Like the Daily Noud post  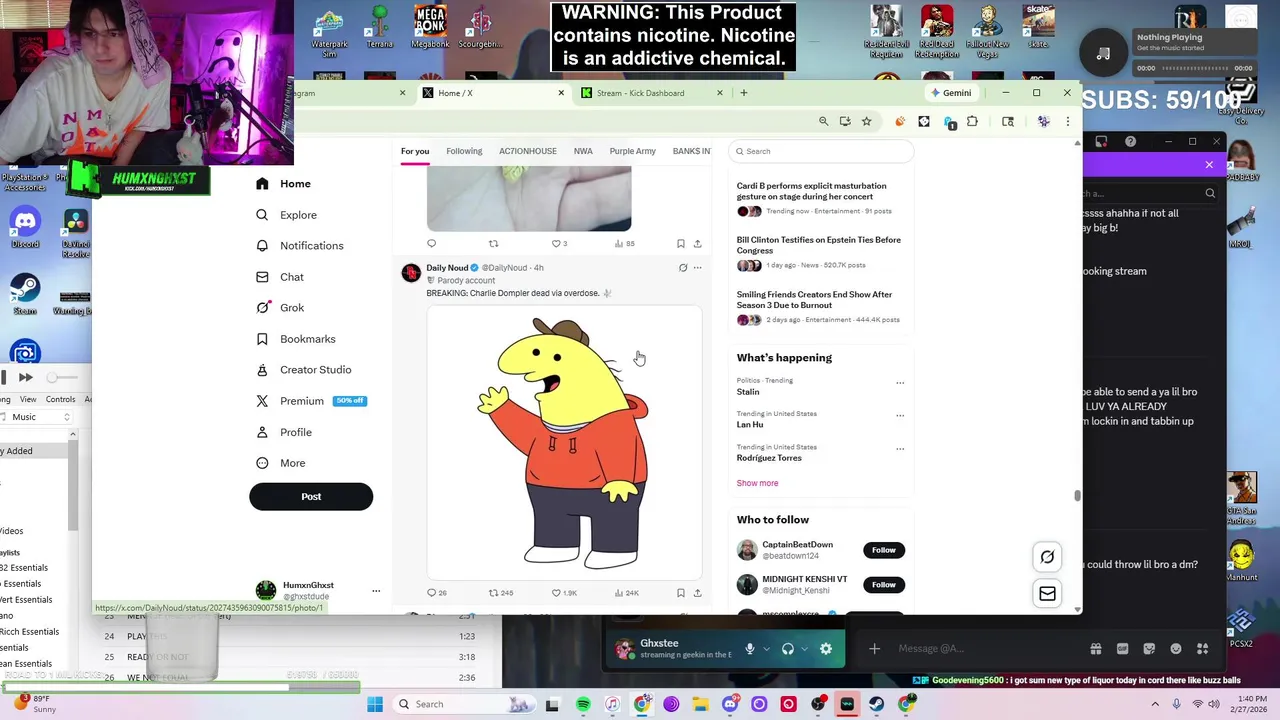(564, 593)
